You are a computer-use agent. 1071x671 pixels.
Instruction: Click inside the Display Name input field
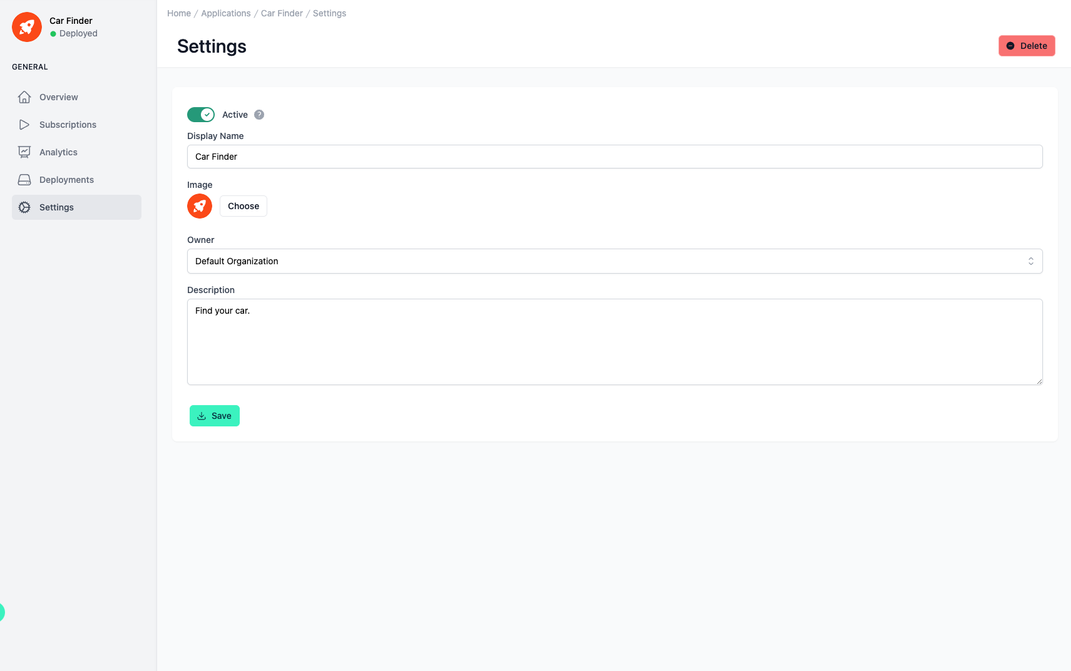tap(615, 156)
